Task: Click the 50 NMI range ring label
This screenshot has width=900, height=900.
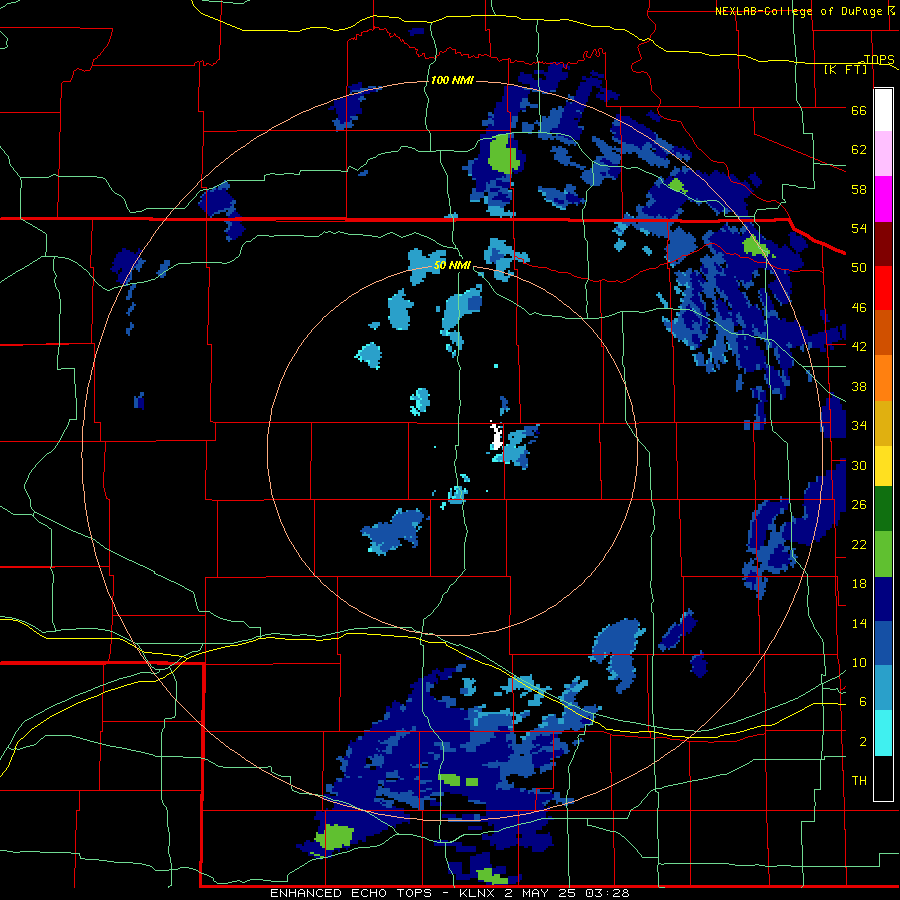Action: point(452,265)
